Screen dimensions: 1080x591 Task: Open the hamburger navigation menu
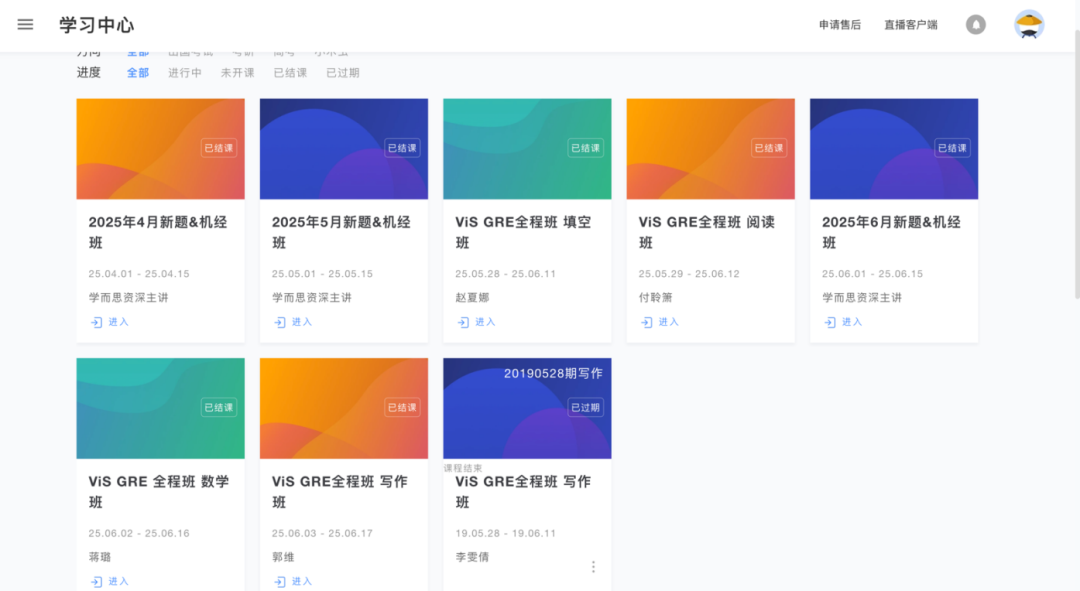25,25
